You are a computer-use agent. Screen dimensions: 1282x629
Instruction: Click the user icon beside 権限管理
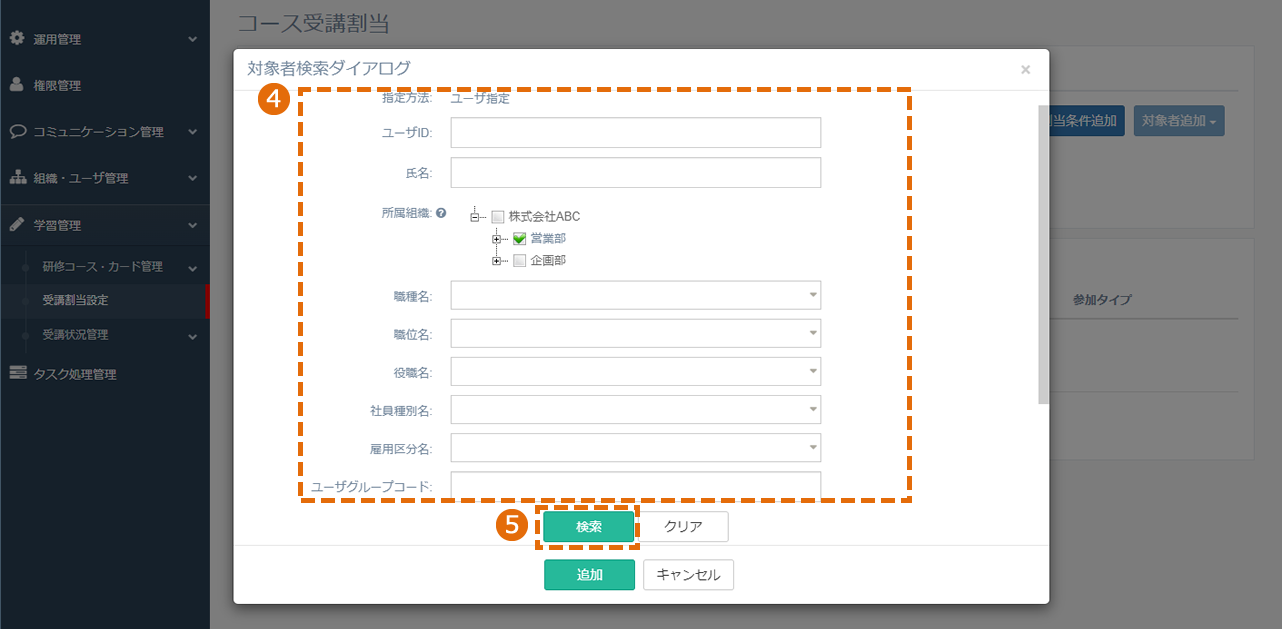coord(17,85)
